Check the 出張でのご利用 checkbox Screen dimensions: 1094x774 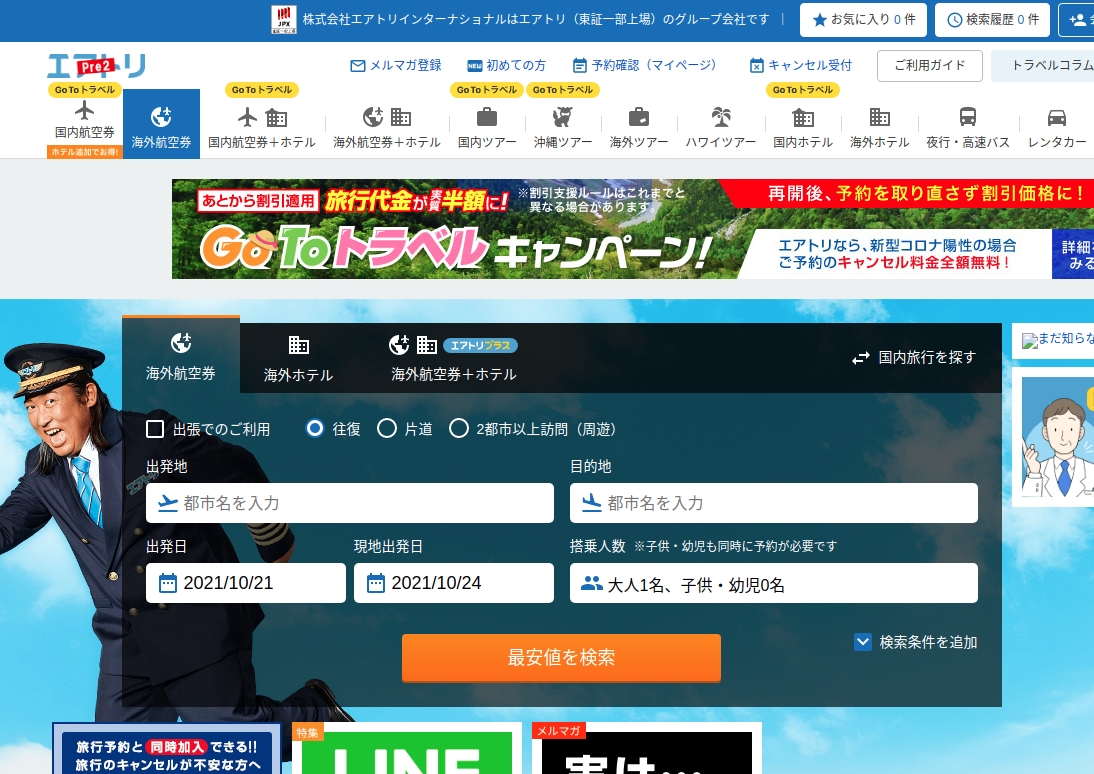[x=155, y=429]
